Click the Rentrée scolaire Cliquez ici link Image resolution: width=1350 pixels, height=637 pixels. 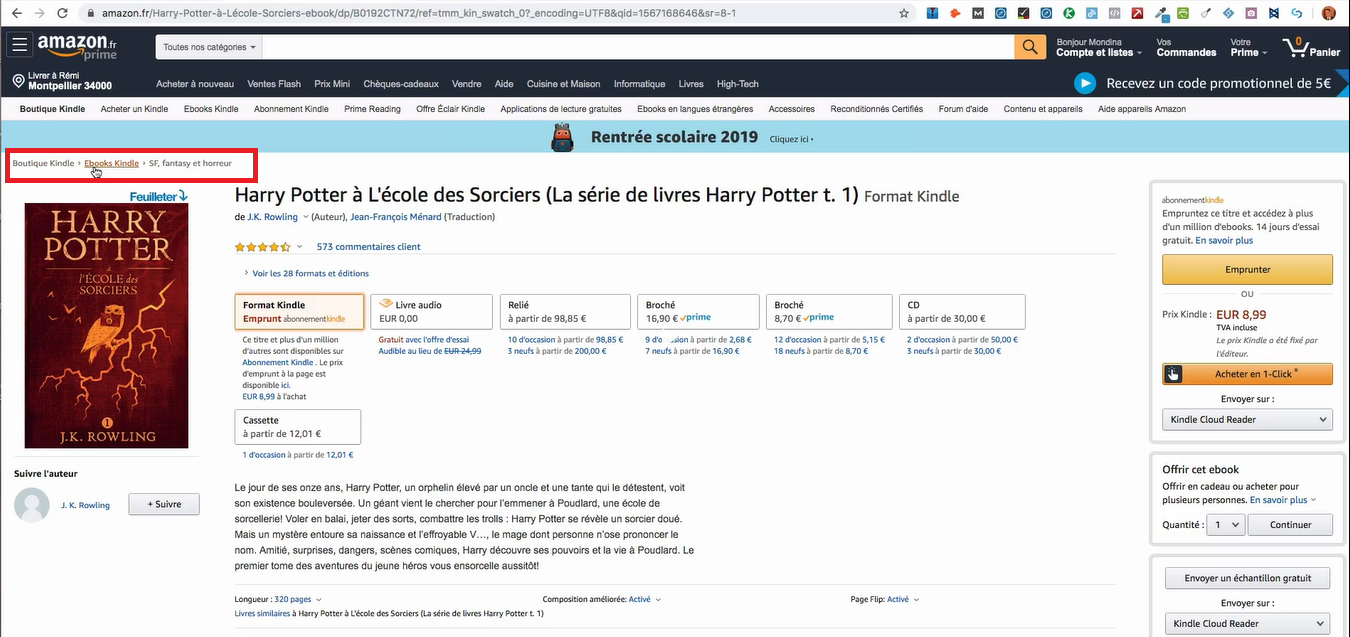[791, 139]
